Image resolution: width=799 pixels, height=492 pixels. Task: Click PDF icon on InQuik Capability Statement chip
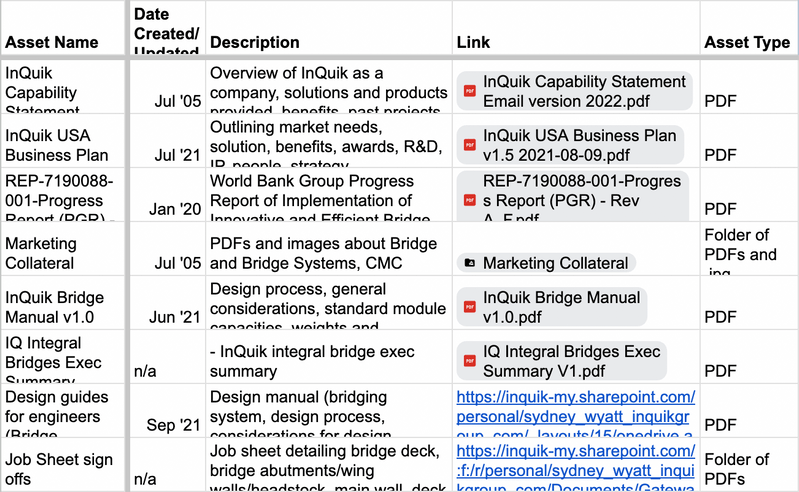coord(470,91)
